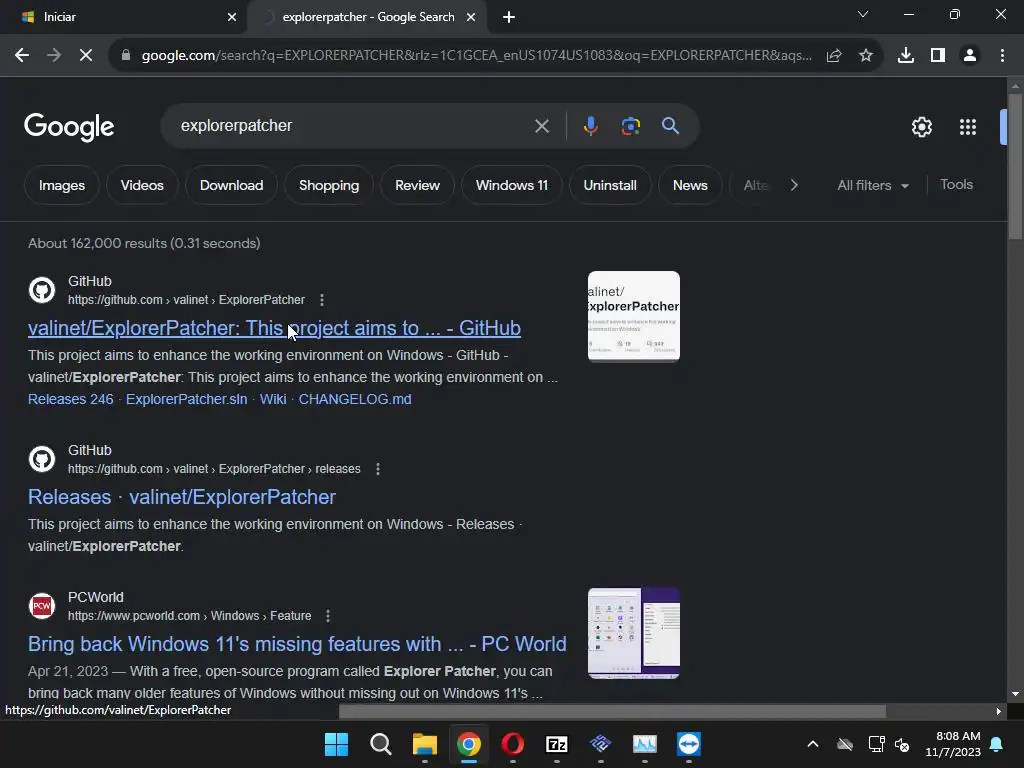The width and height of the screenshot is (1024, 768).
Task: Open the Chrome downloads icon
Action: (906, 56)
